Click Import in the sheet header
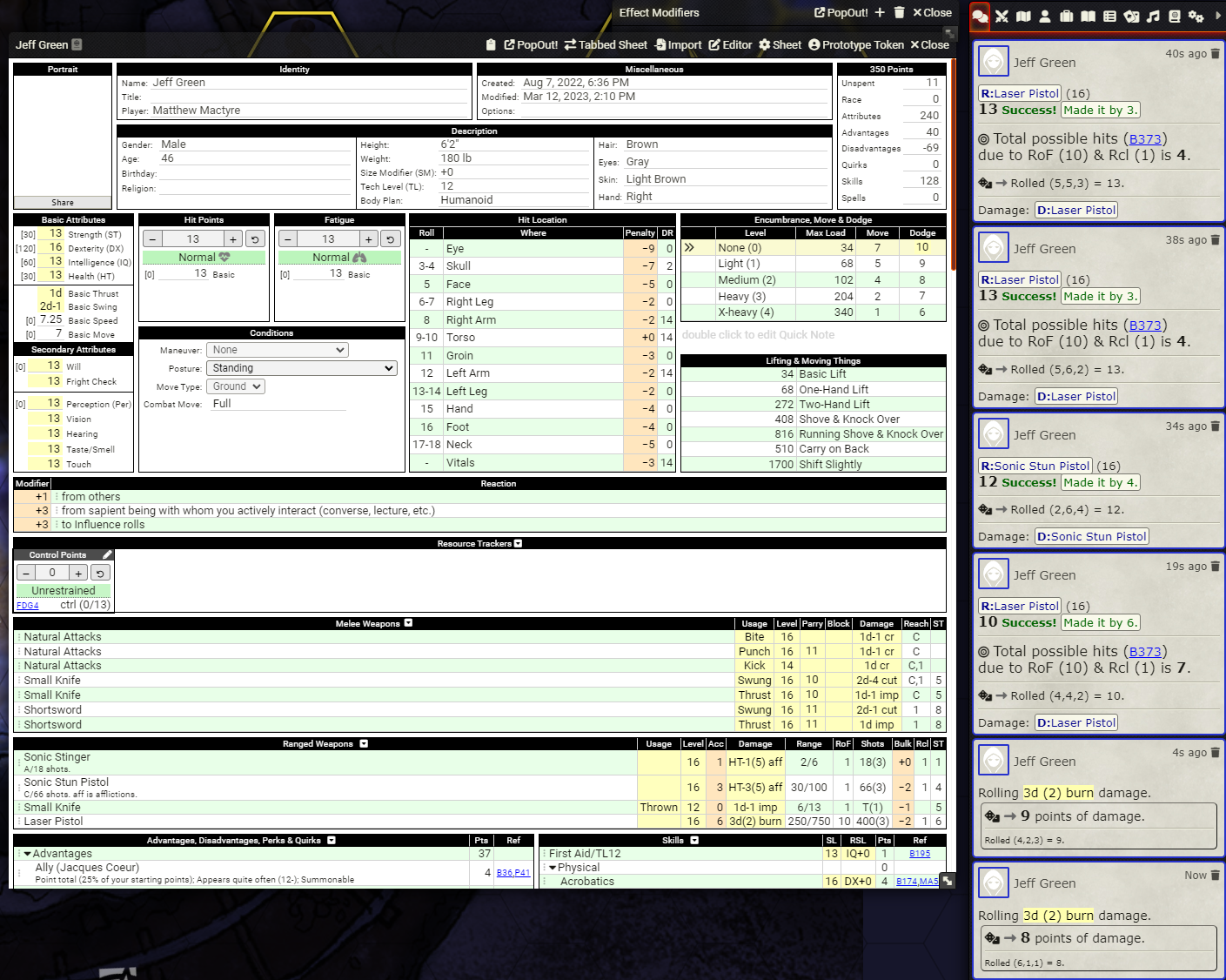This screenshot has width=1226, height=980. pos(678,44)
